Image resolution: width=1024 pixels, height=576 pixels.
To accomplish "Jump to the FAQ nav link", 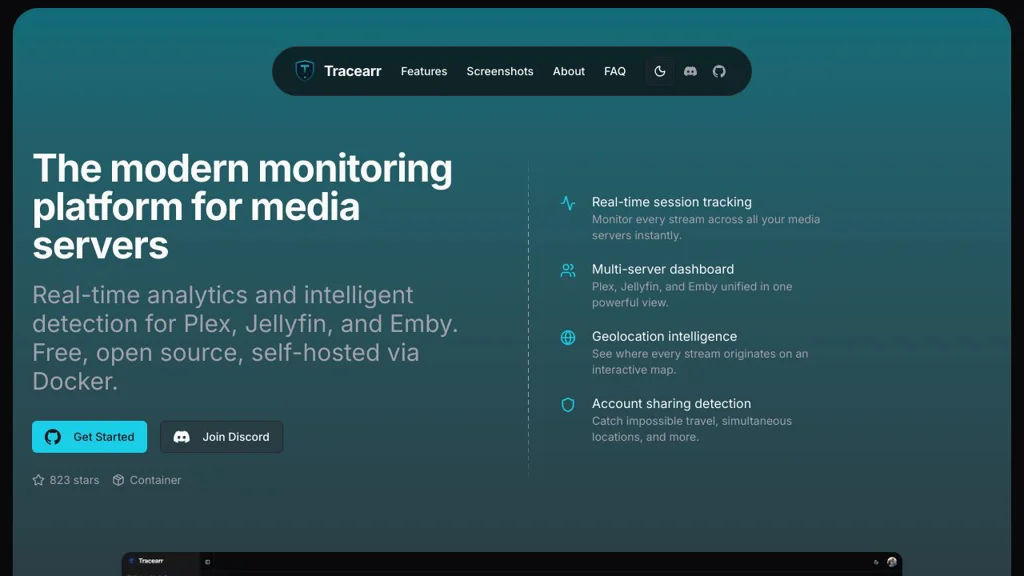I will 615,71.
